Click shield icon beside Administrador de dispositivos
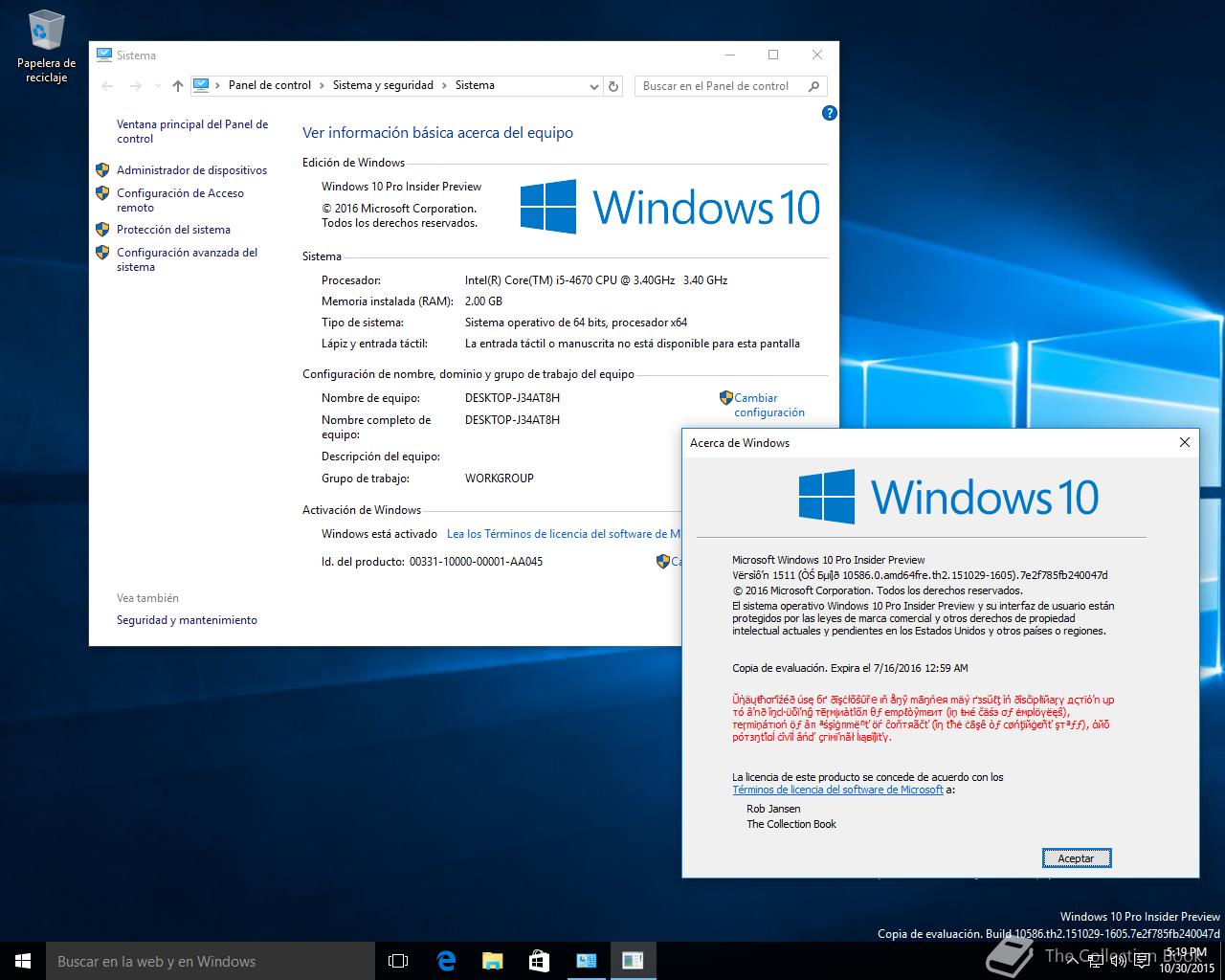 tap(102, 170)
